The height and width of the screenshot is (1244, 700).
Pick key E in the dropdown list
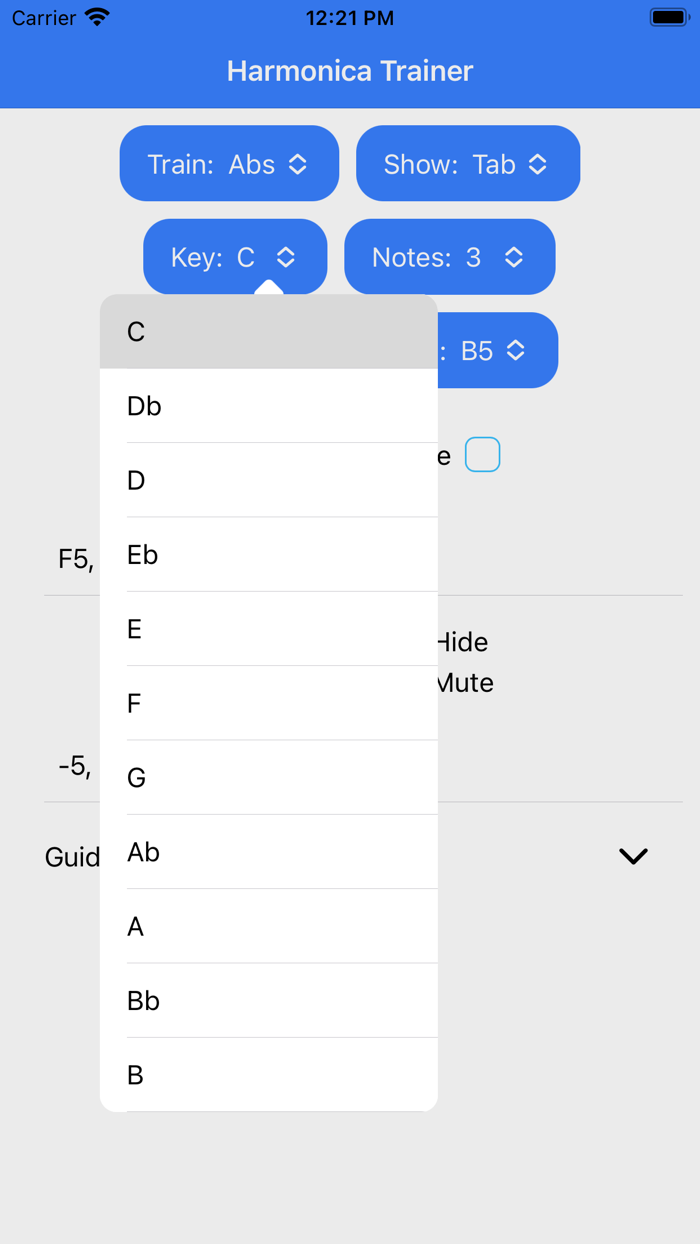coord(268,629)
